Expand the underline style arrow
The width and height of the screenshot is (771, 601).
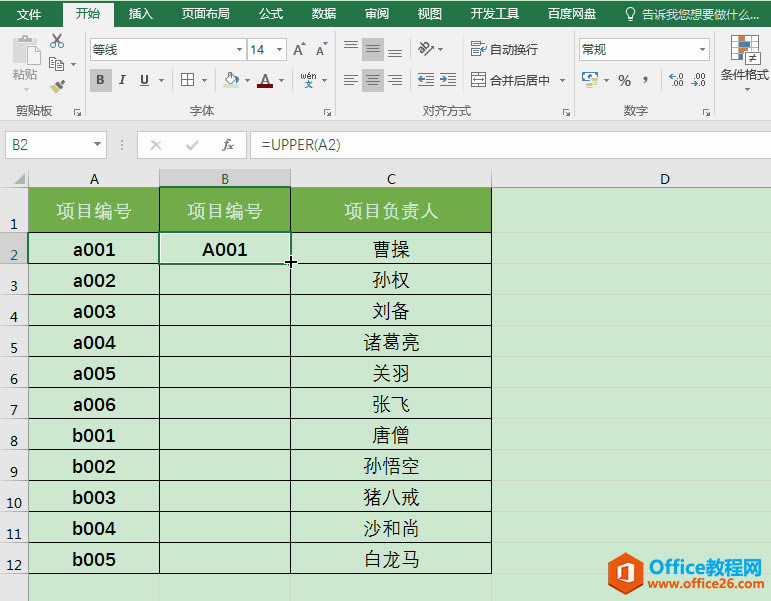tap(161, 80)
